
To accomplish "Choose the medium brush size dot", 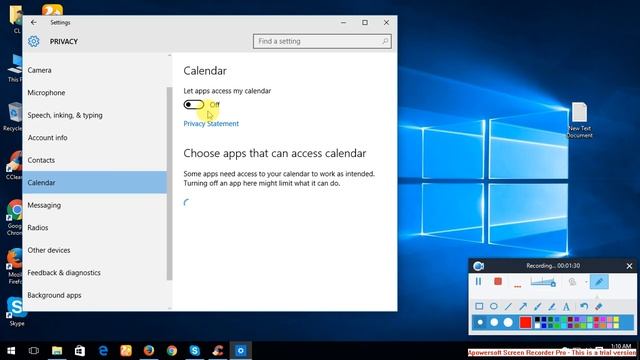I will pyautogui.click(x=494, y=322).
